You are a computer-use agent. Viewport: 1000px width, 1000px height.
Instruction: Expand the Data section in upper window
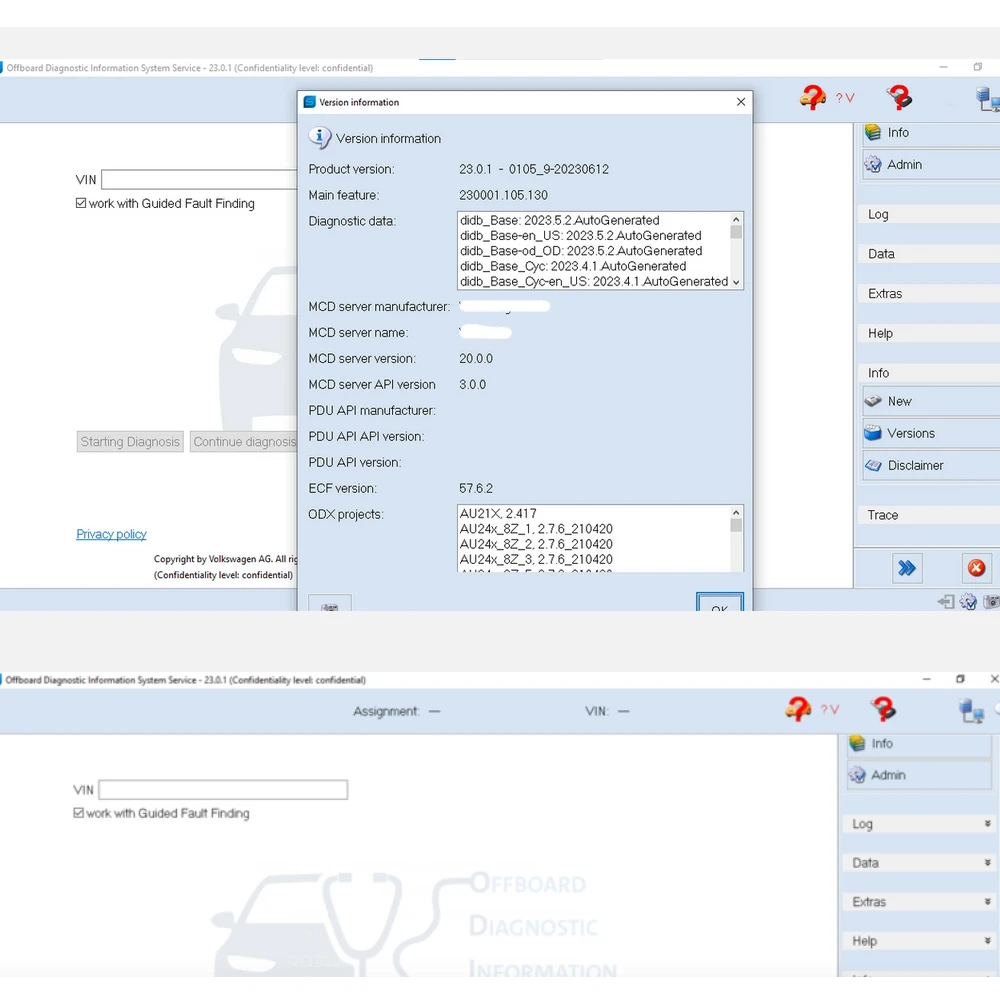(x=928, y=254)
